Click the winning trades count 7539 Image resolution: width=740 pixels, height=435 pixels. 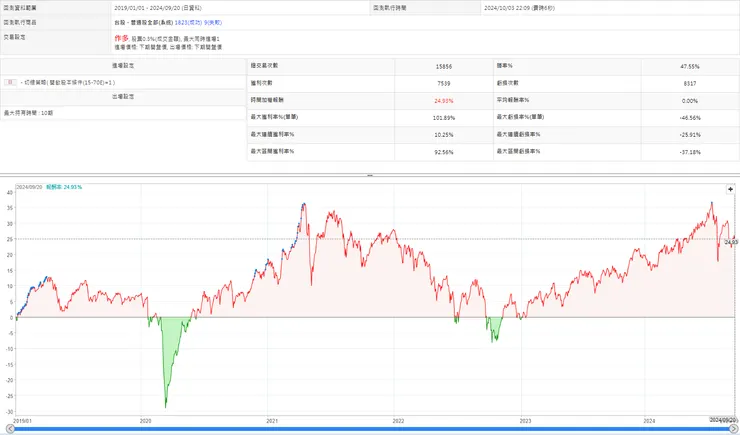pyautogui.click(x=444, y=84)
